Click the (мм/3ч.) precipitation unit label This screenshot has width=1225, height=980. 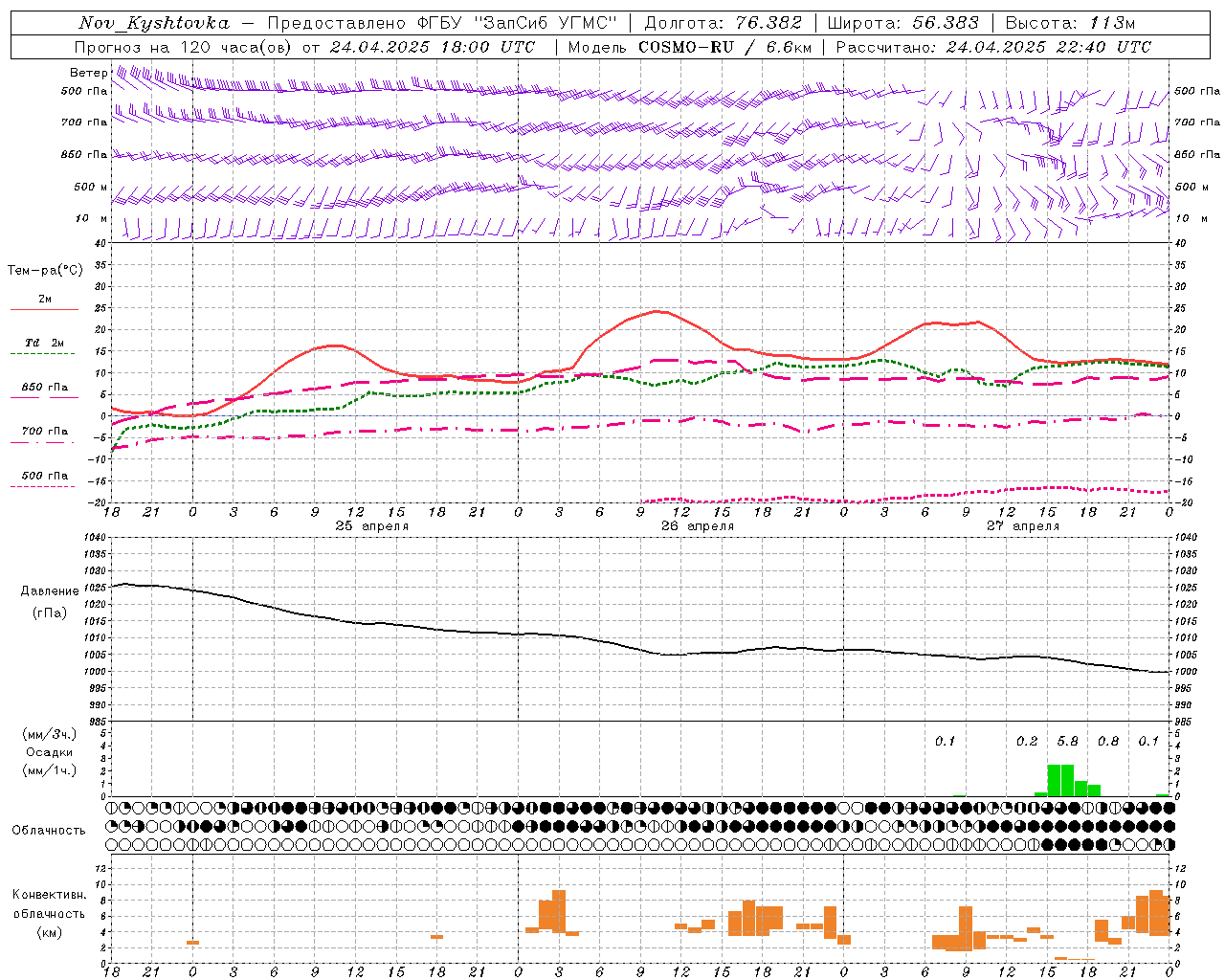(49, 734)
